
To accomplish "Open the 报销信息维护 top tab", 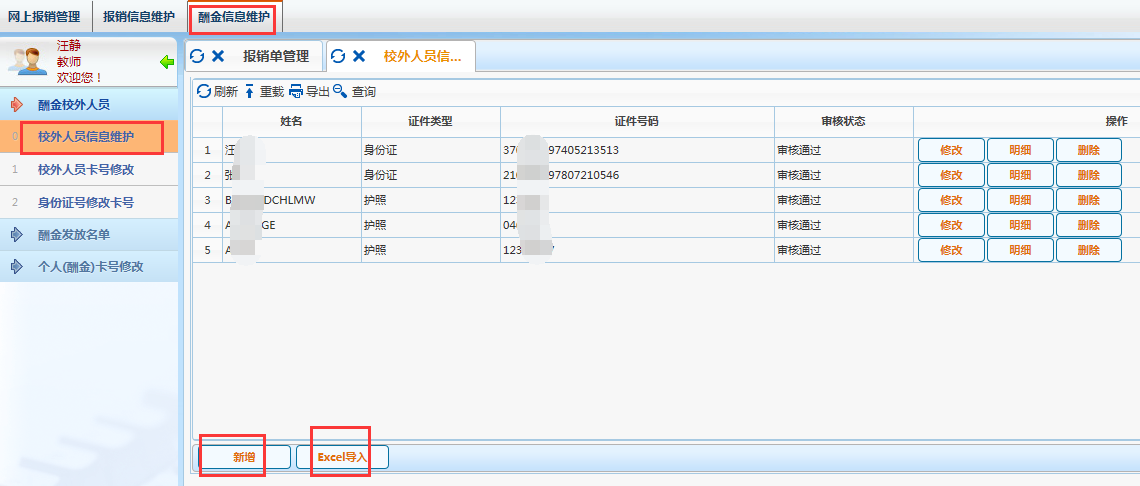I will click(139, 16).
